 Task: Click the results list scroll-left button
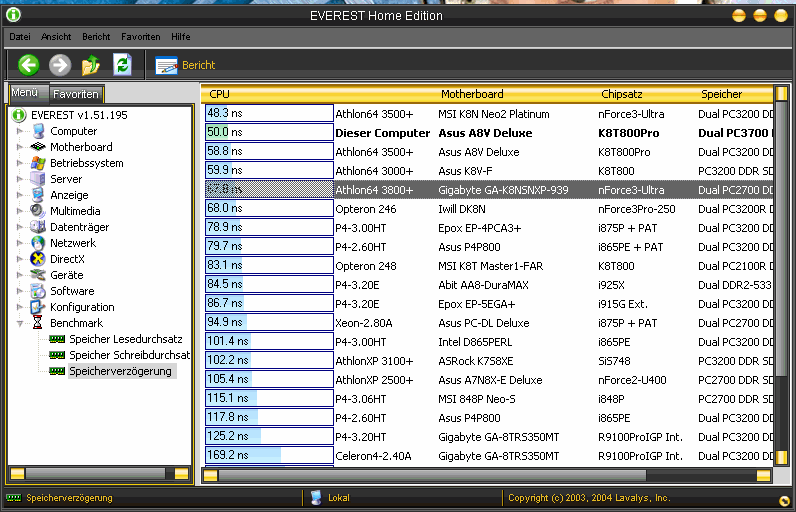click(211, 475)
